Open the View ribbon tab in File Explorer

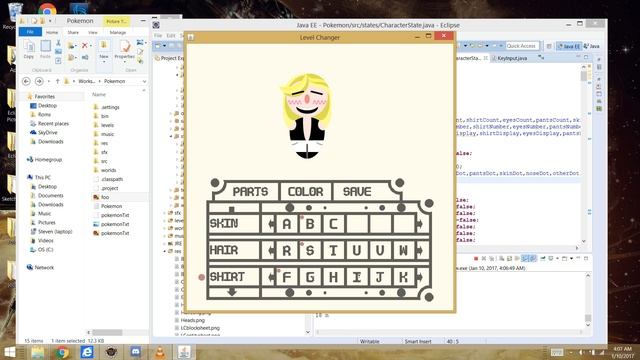(93, 32)
